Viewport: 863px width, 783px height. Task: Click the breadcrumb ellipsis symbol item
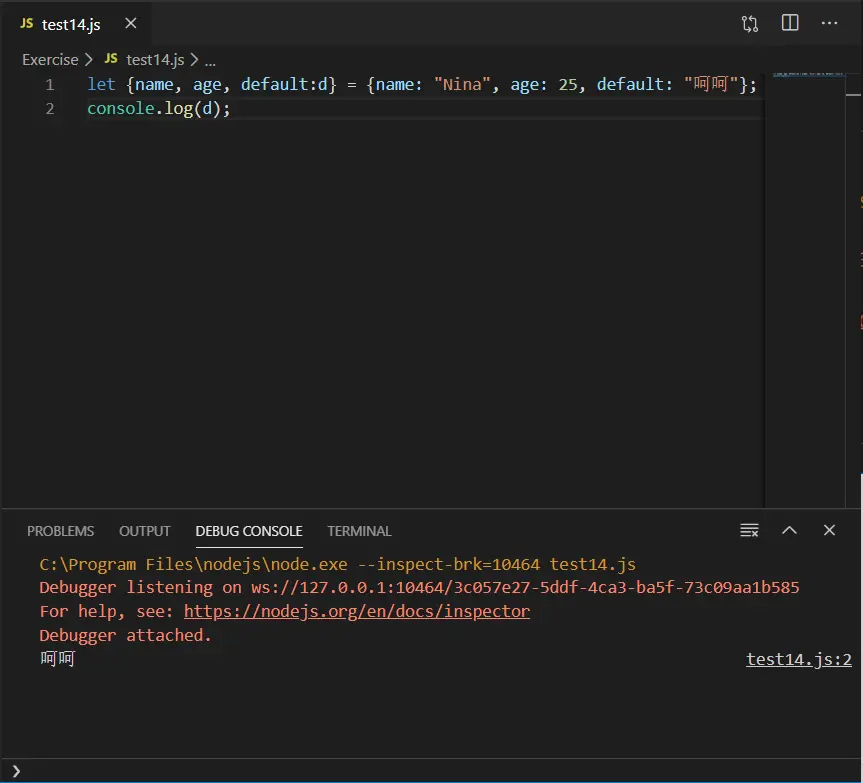pos(210,62)
